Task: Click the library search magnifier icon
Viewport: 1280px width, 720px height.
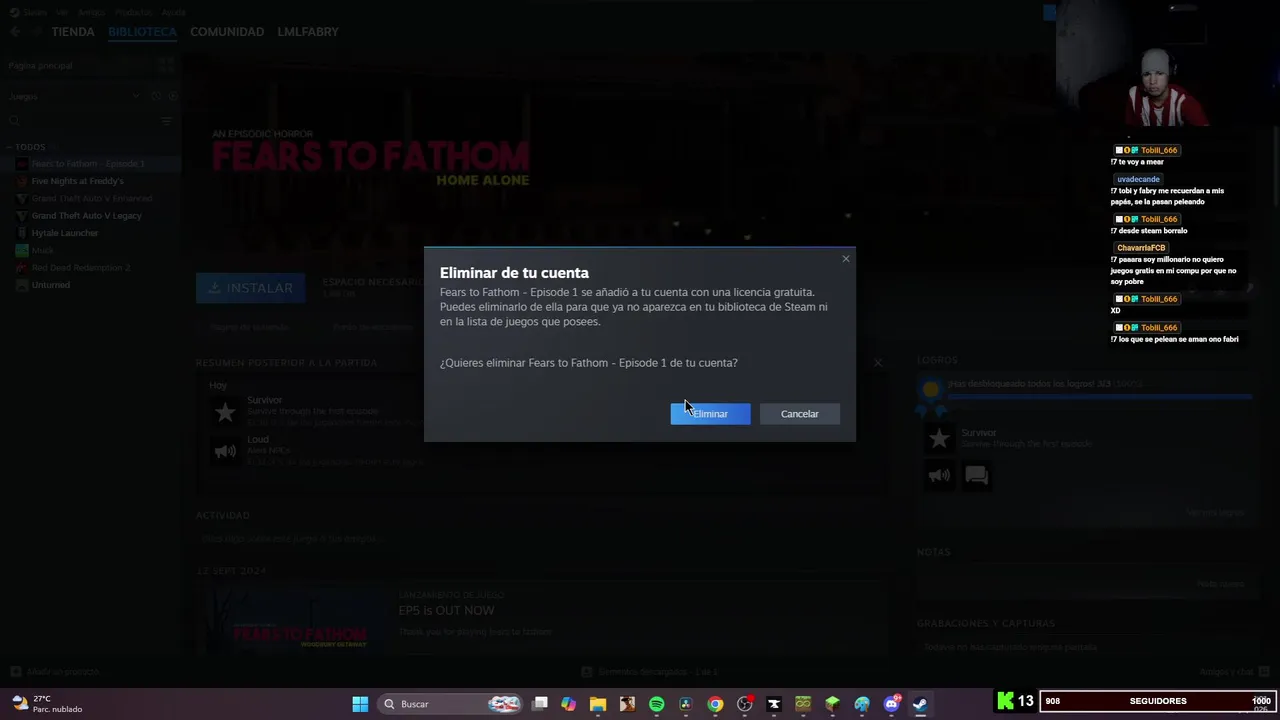Action: 14,121
